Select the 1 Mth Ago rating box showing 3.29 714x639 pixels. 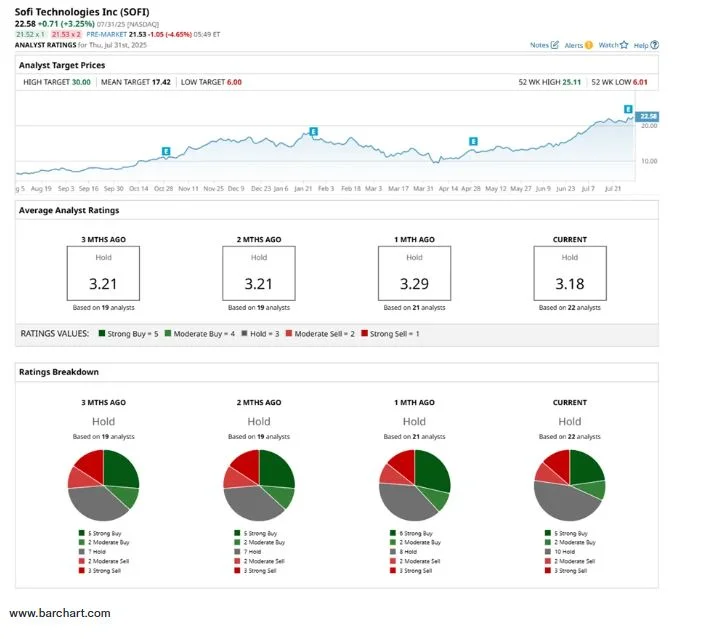(x=414, y=270)
